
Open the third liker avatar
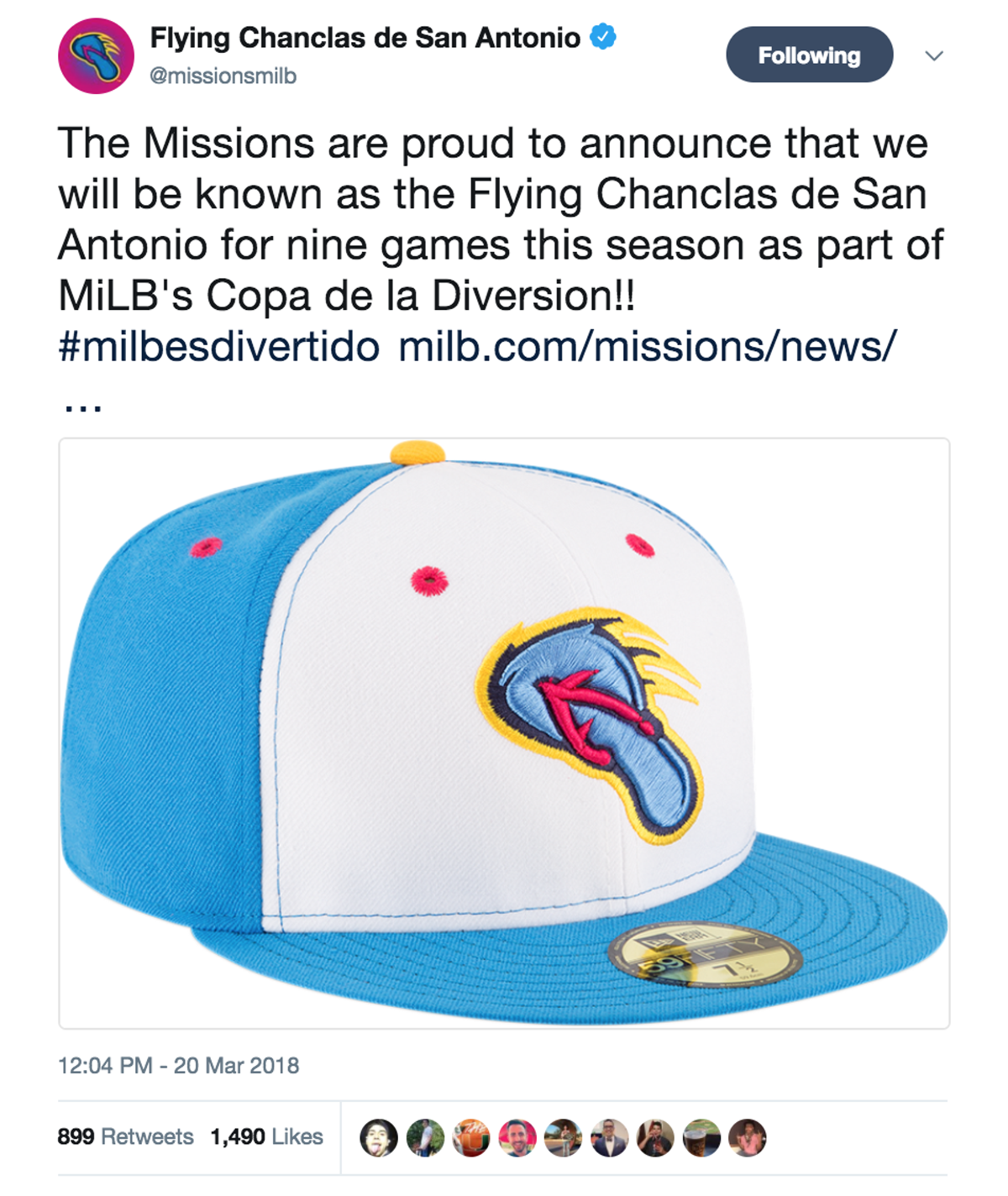471,1138
